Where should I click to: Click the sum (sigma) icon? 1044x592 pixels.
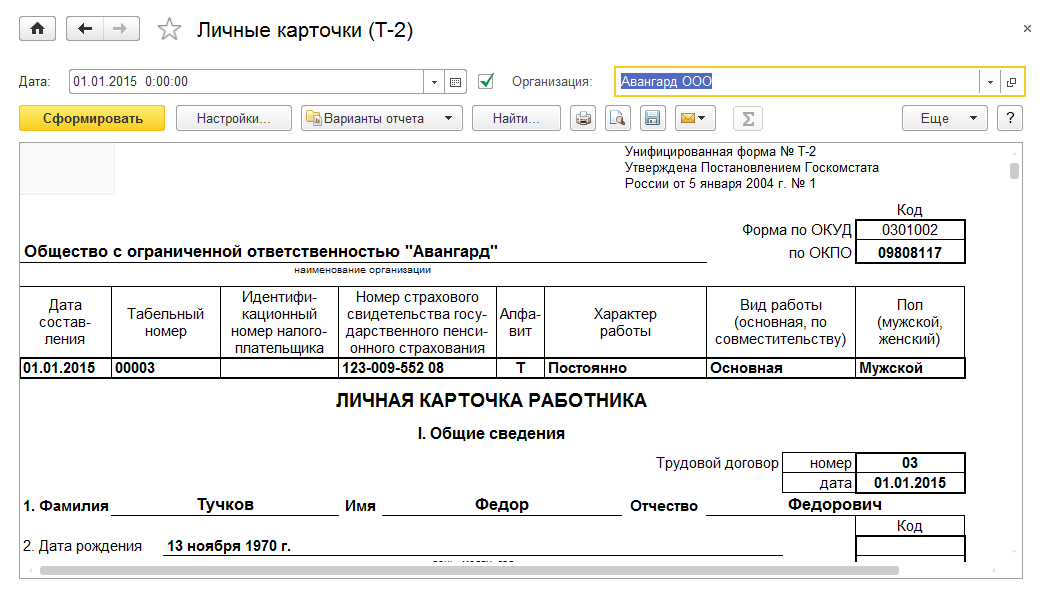point(747,119)
